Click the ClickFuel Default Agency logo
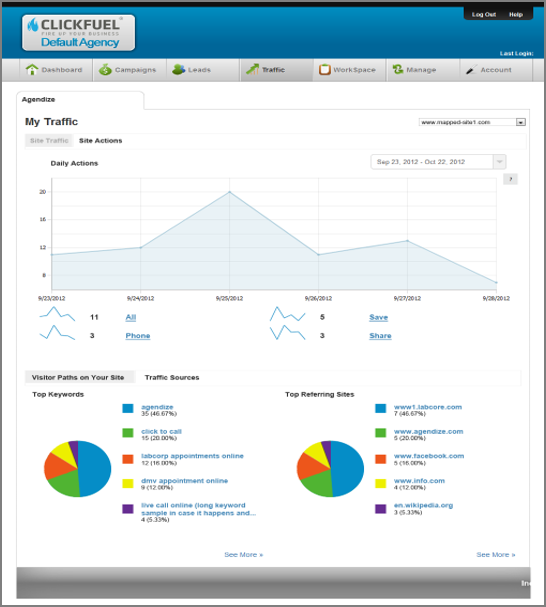 [x=79, y=33]
